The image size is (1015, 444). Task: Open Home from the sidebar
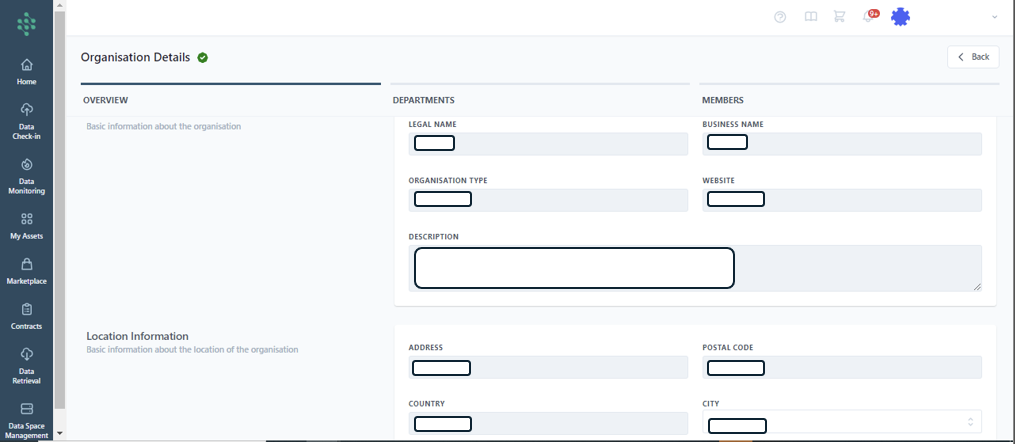coord(26,71)
